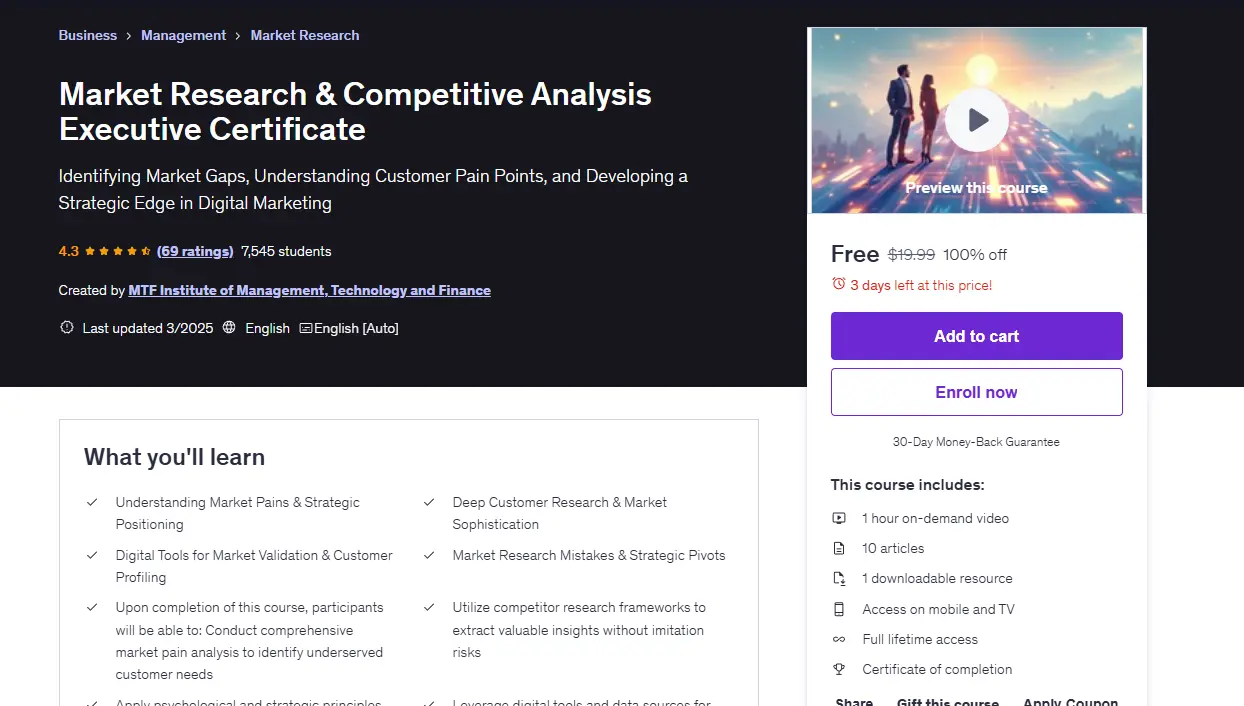The width and height of the screenshot is (1244, 706).
Task: Click the articles document icon
Action: click(x=839, y=548)
